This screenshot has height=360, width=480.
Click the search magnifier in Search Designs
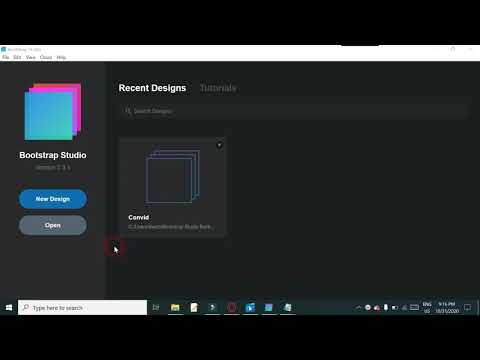pos(128,111)
